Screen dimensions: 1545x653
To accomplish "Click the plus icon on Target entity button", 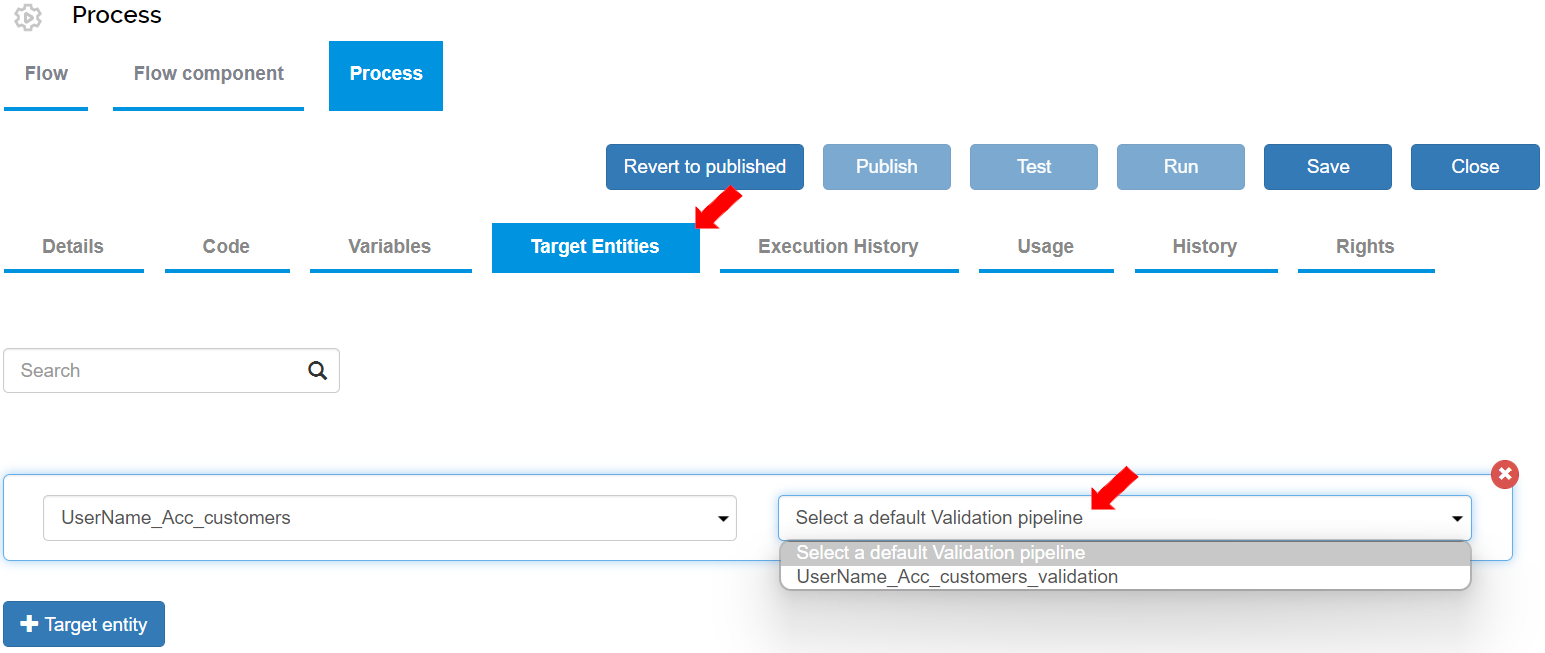I will click(x=29, y=624).
